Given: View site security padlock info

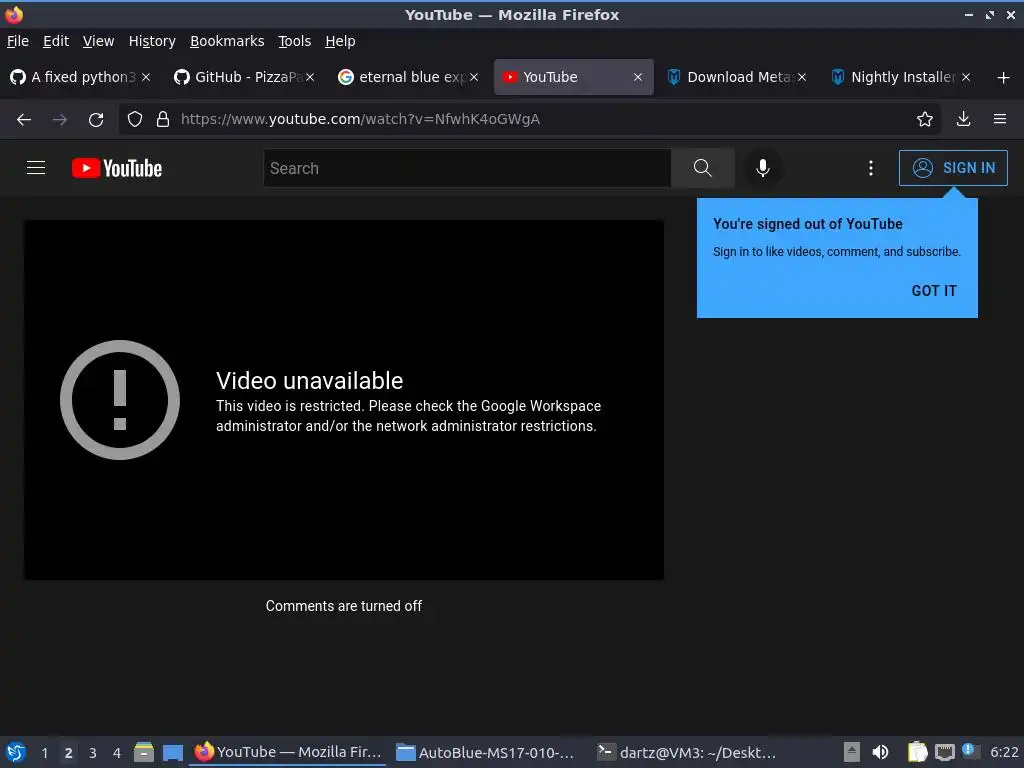Looking at the screenshot, I should pos(163,119).
